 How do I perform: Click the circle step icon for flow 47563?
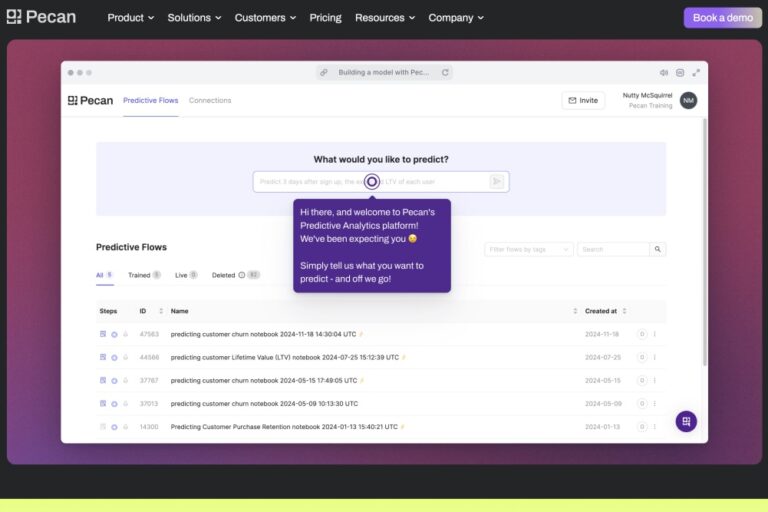114,334
